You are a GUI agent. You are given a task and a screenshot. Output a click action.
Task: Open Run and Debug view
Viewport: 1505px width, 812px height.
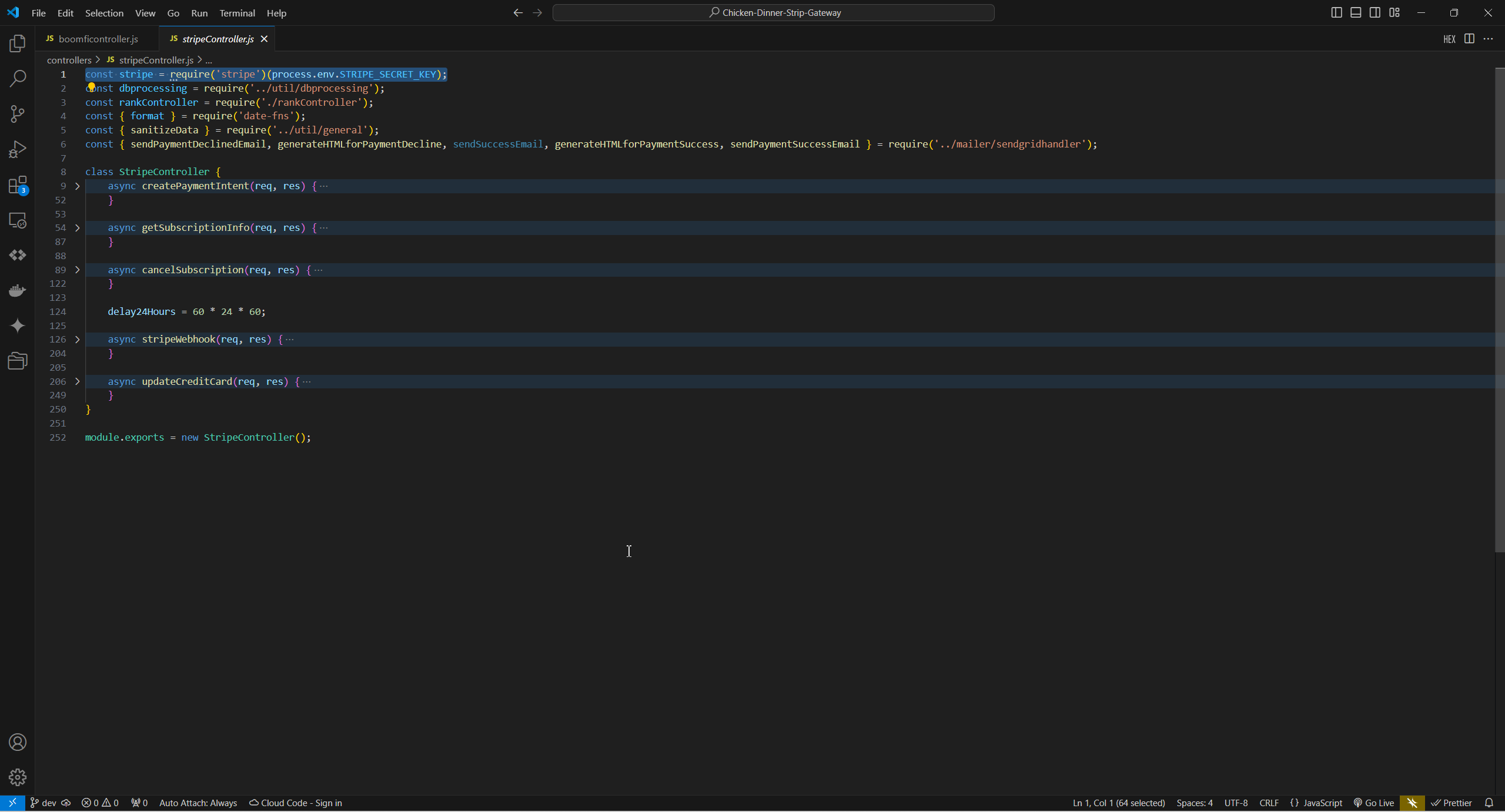coord(18,149)
